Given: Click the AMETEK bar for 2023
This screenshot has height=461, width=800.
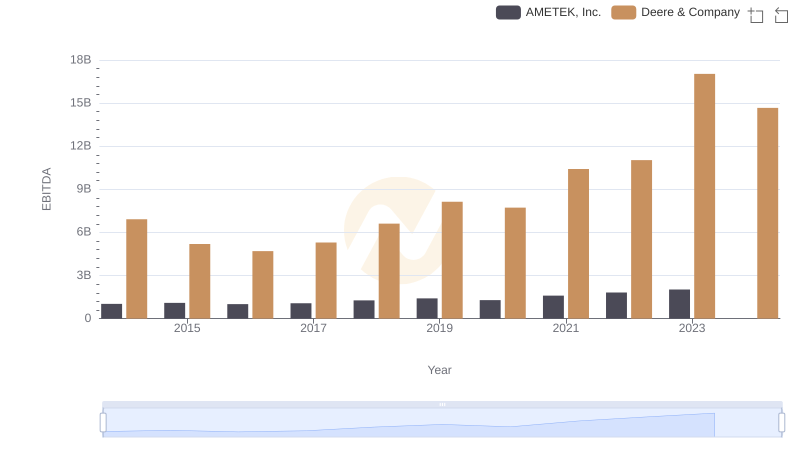Looking at the screenshot, I should pos(680,304).
